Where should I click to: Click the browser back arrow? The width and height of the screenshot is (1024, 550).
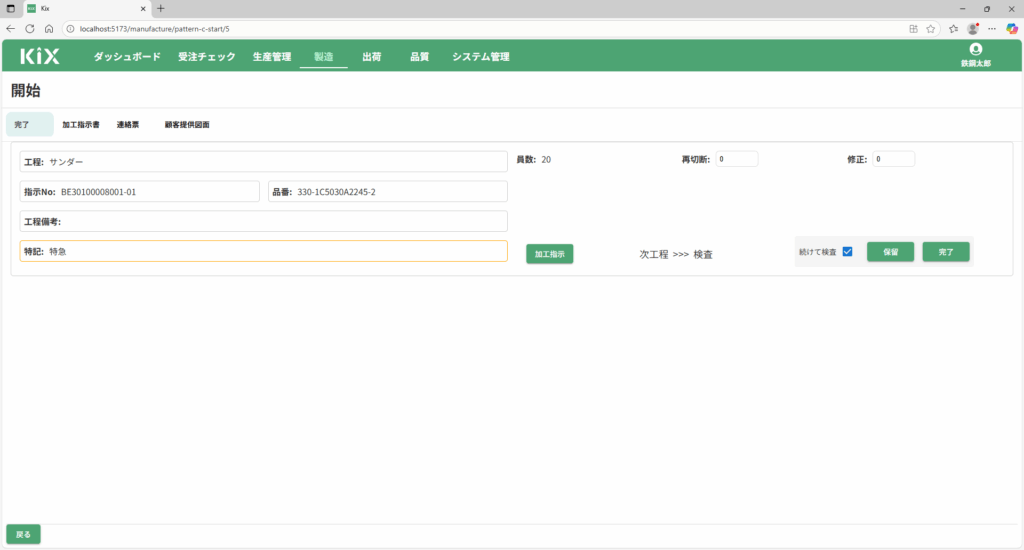click(x=11, y=29)
